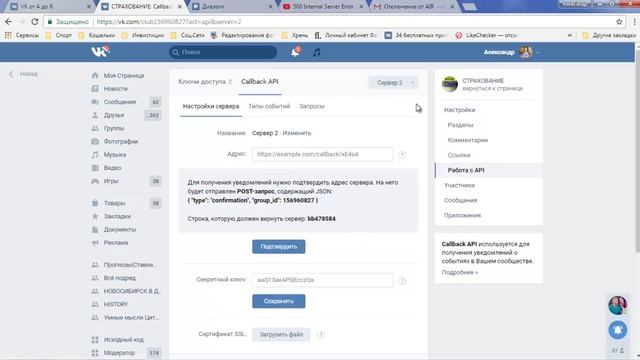
Task: Open Ссылки in right menu
Action: pos(459,155)
